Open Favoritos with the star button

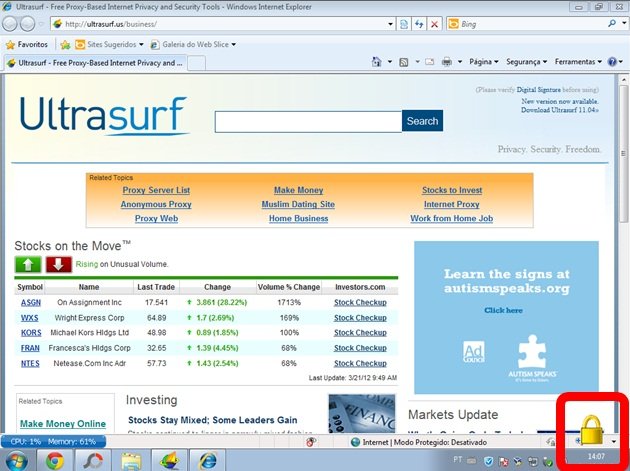point(27,45)
